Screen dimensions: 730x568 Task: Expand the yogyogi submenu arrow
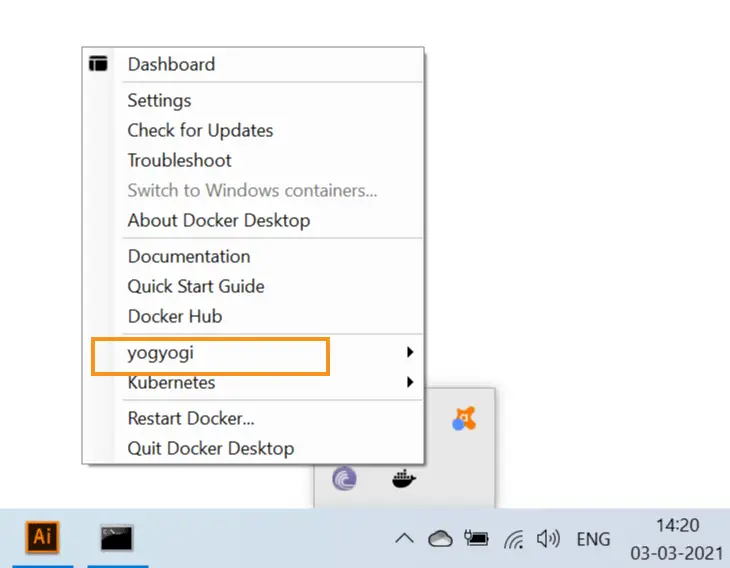(x=410, y=352)
